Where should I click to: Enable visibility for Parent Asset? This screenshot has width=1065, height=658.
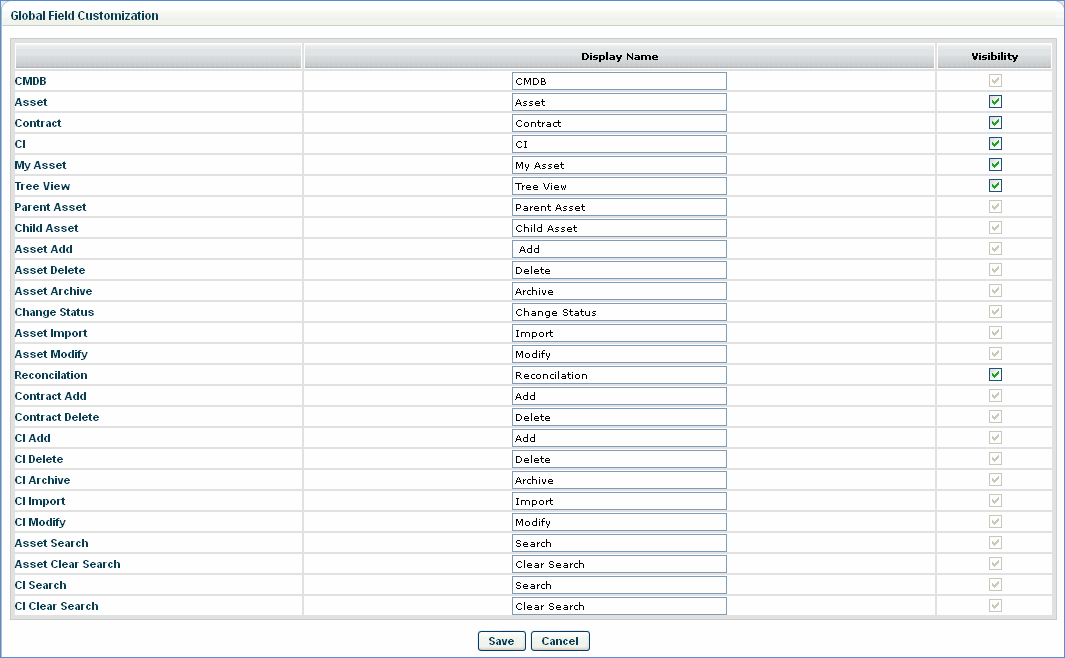[994, 206]
